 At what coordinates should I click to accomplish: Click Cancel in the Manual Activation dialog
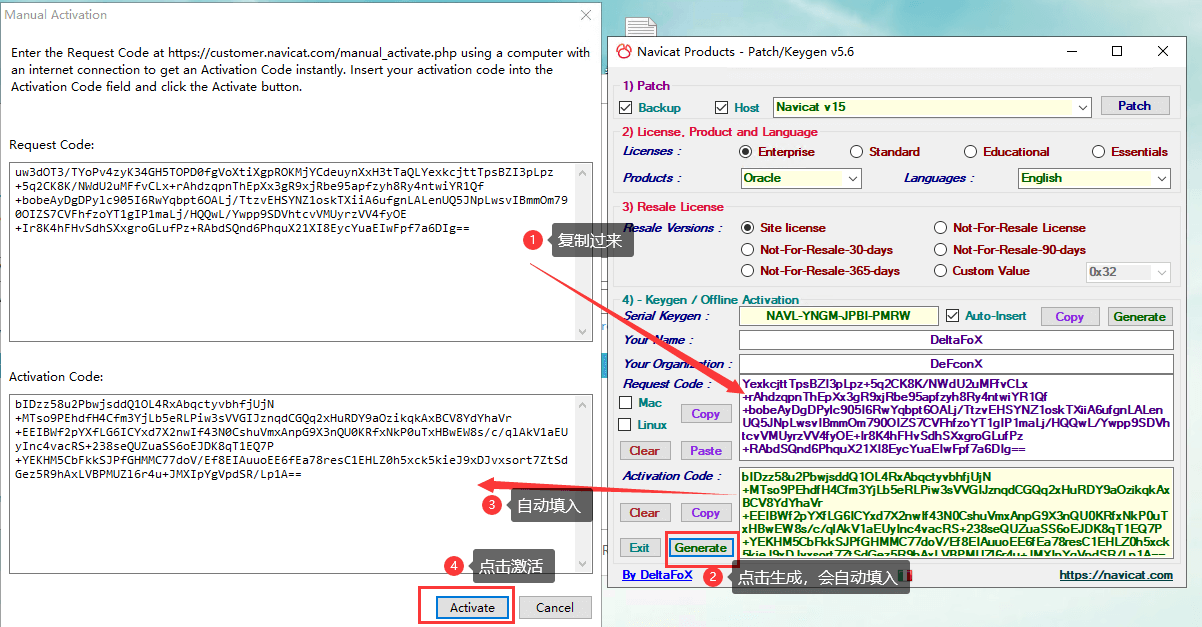555,607
